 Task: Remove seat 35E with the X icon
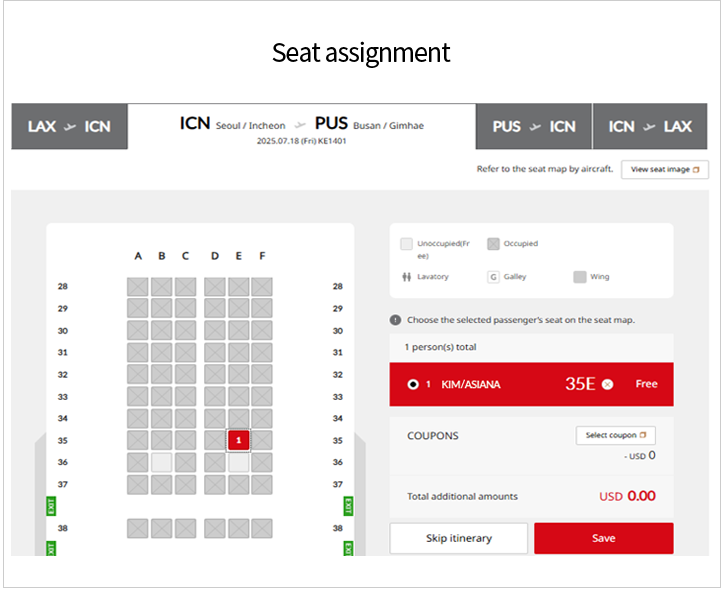[608, 384]
